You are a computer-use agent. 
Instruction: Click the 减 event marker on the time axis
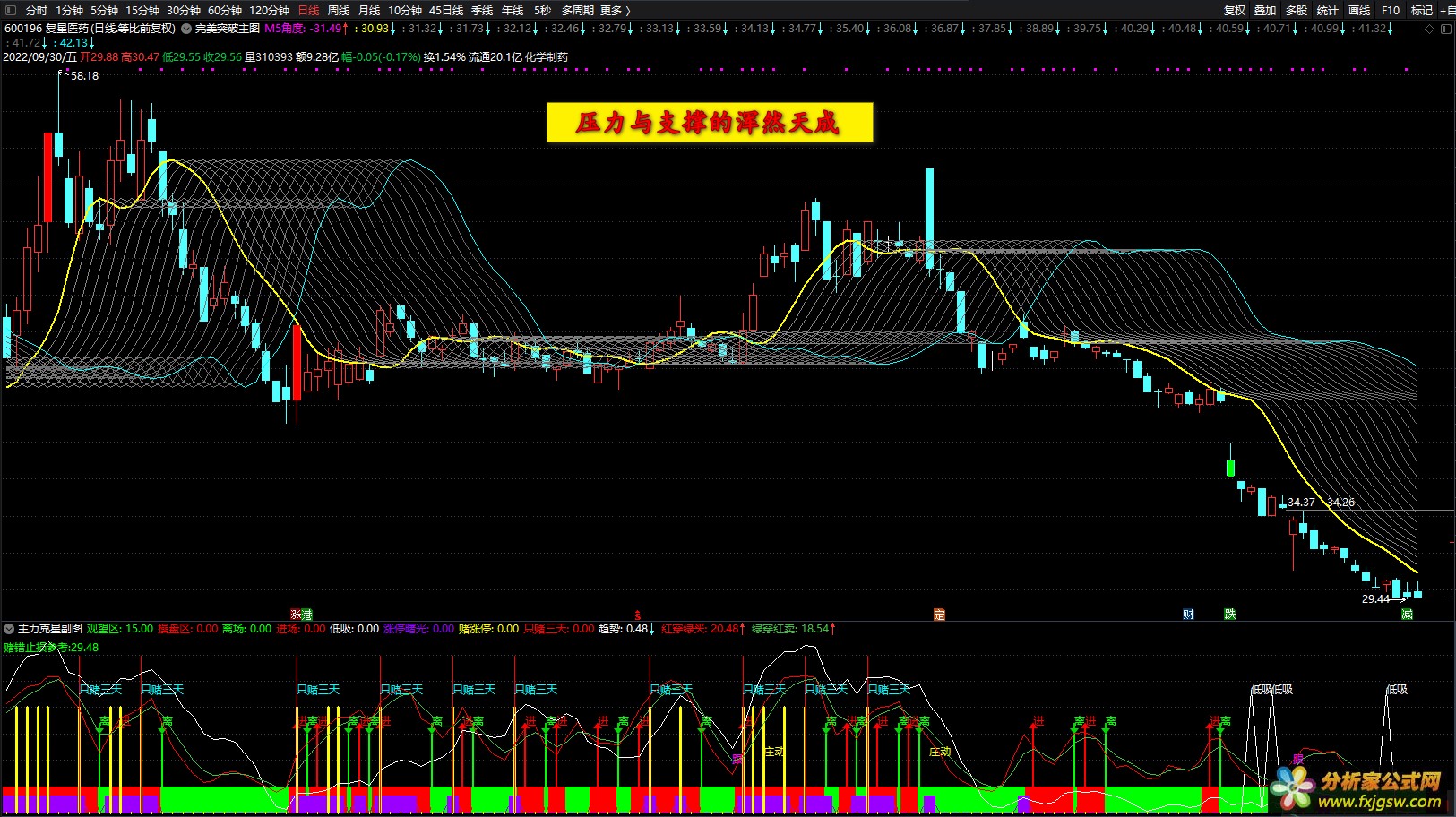(x=1407, y=615)
